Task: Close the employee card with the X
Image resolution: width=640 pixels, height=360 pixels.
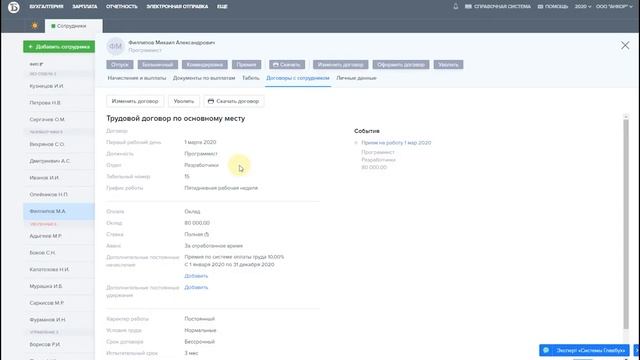Action: [x=625, y=45]
